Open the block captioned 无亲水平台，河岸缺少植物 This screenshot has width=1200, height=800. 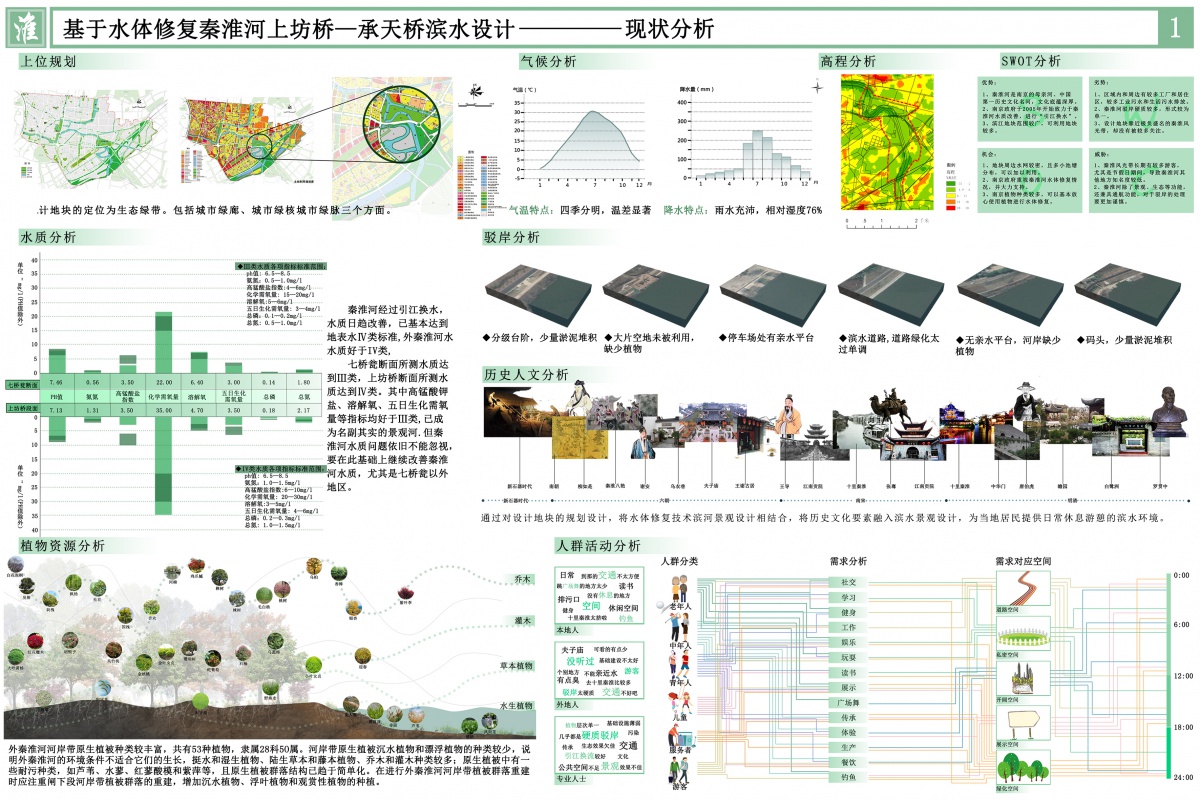pyautogui.click(x=1010, y=296)
